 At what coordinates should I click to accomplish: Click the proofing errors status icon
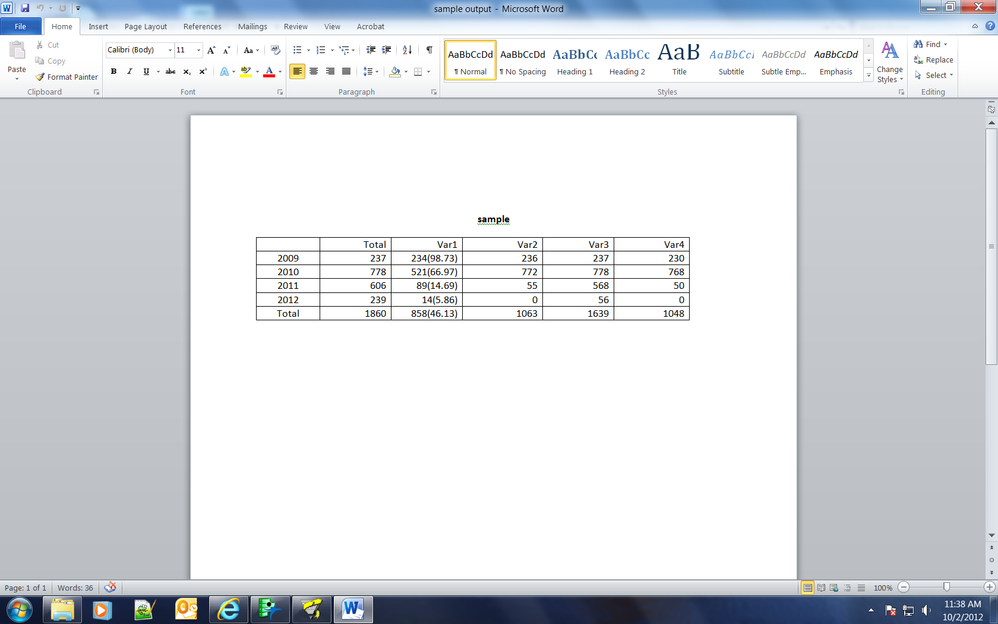point(109,588)
